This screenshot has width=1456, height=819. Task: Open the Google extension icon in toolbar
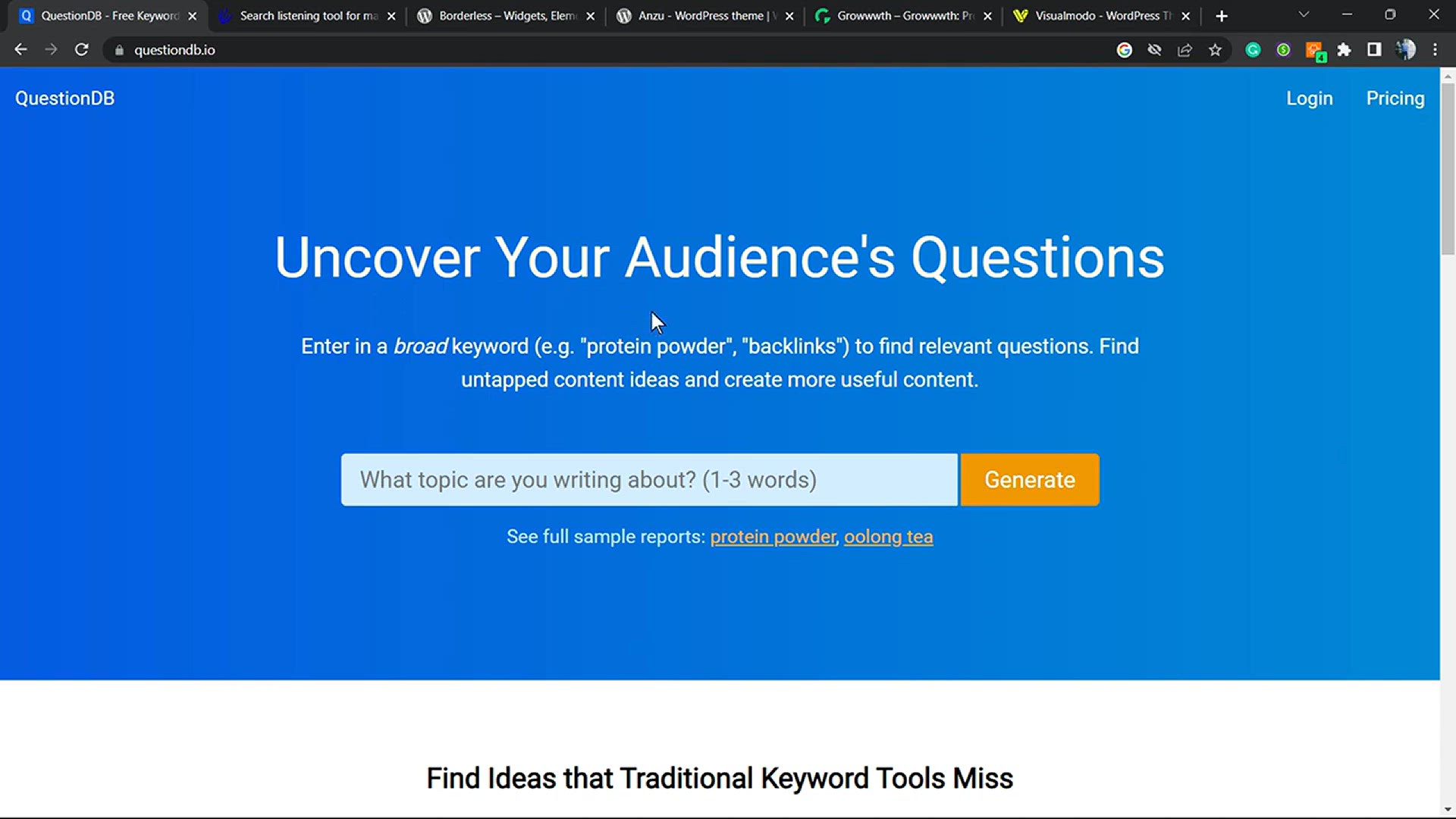point(1125,50)
